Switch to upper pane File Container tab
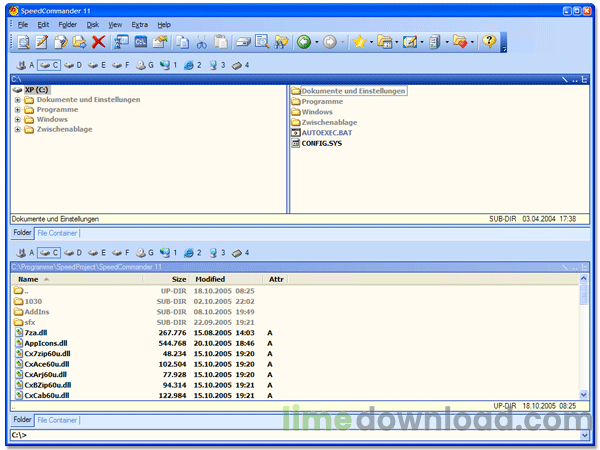The image size is (600, 450). [x=57, y=233]
